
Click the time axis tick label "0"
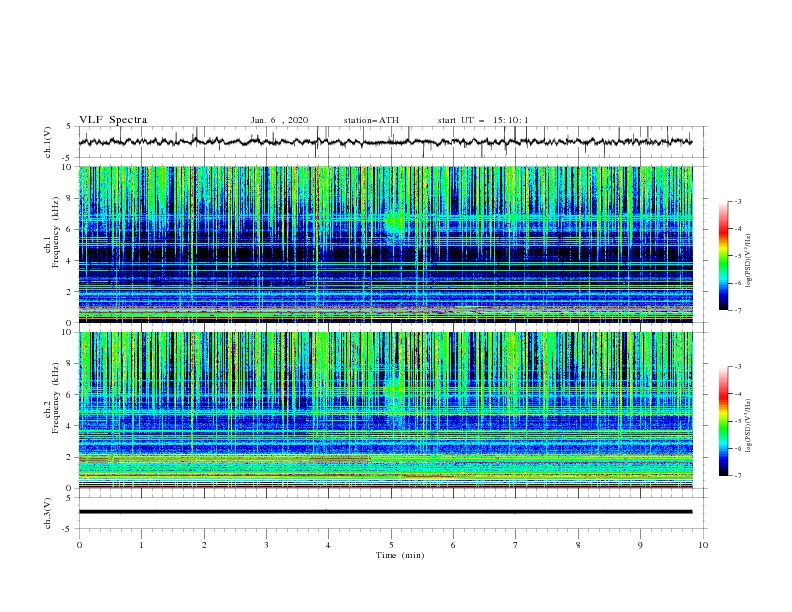[x=79, y=545]
